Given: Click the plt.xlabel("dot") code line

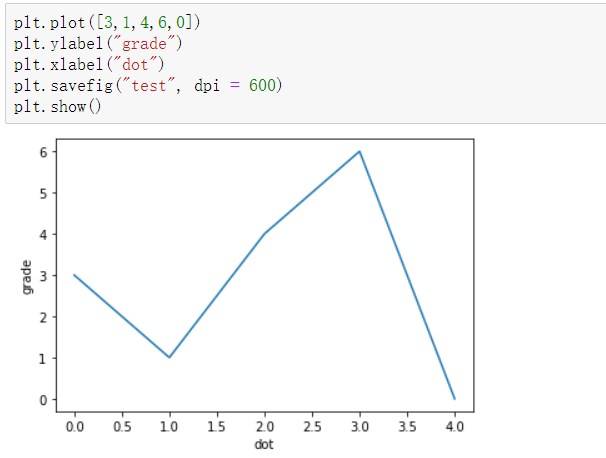Looking at the screenshot, I should (x=89, y=64).
